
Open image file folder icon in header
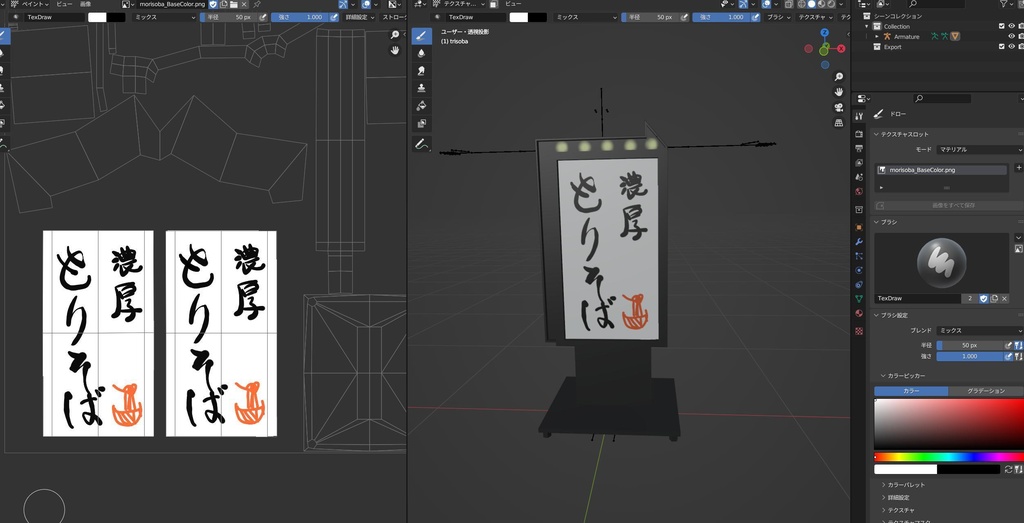pos(233,4)
